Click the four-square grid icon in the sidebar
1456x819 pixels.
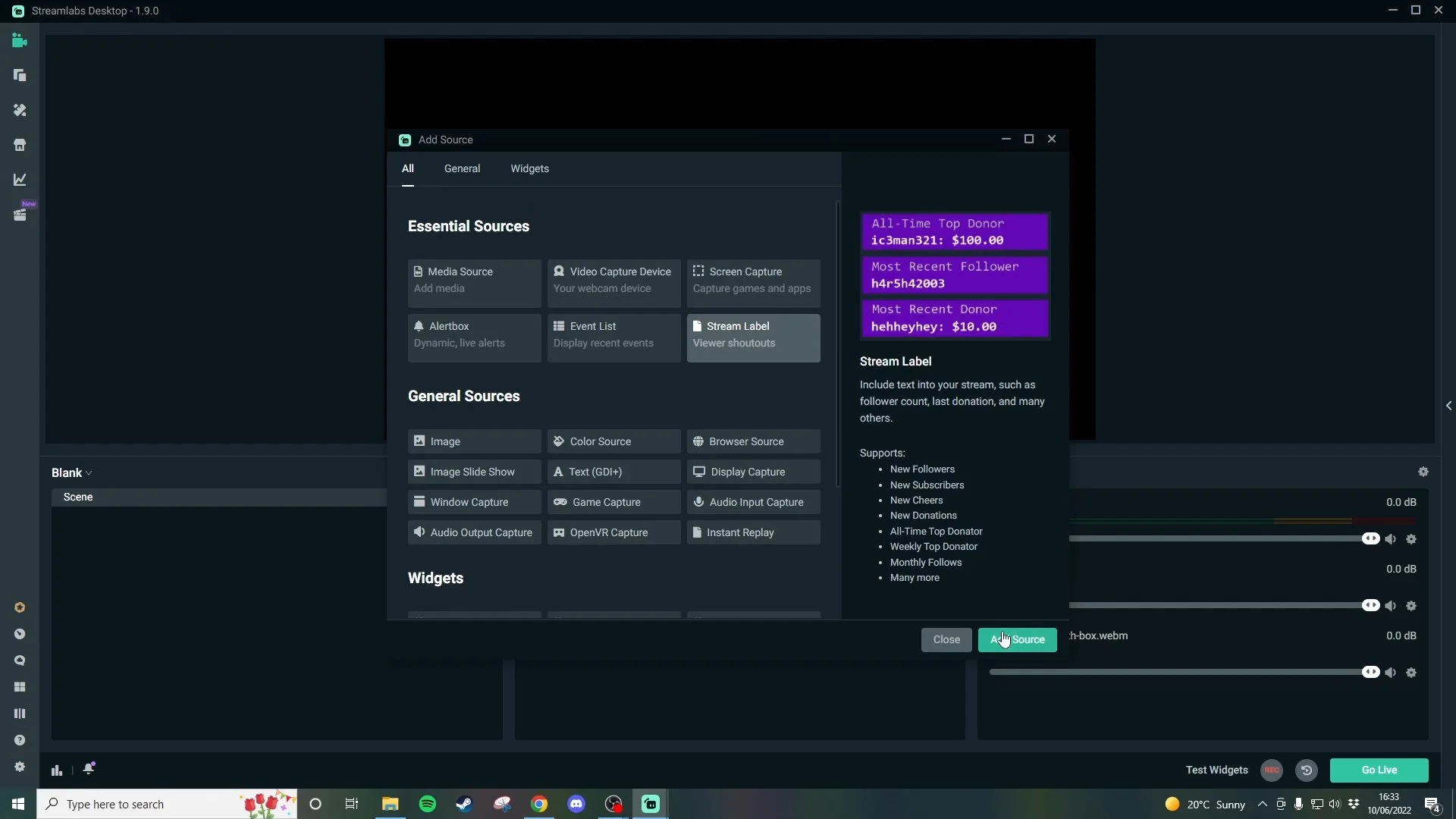coord(20,687)
